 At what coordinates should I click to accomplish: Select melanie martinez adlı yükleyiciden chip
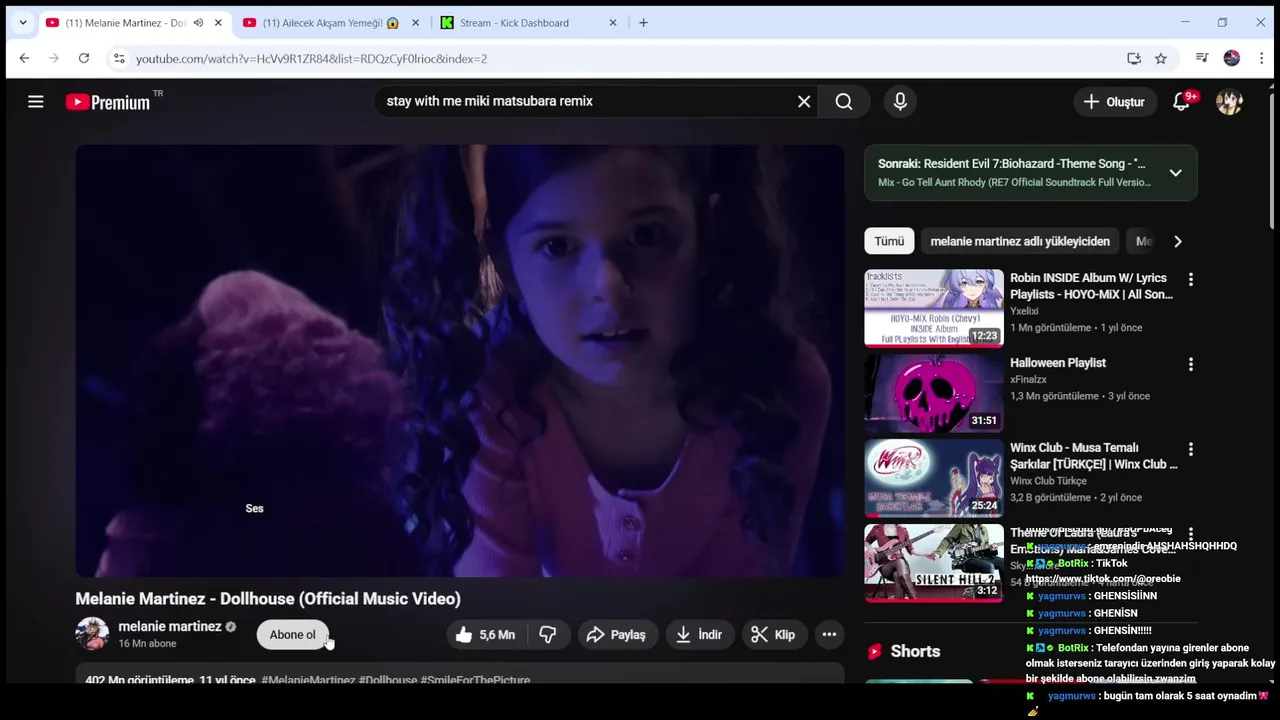point(1020,241)
